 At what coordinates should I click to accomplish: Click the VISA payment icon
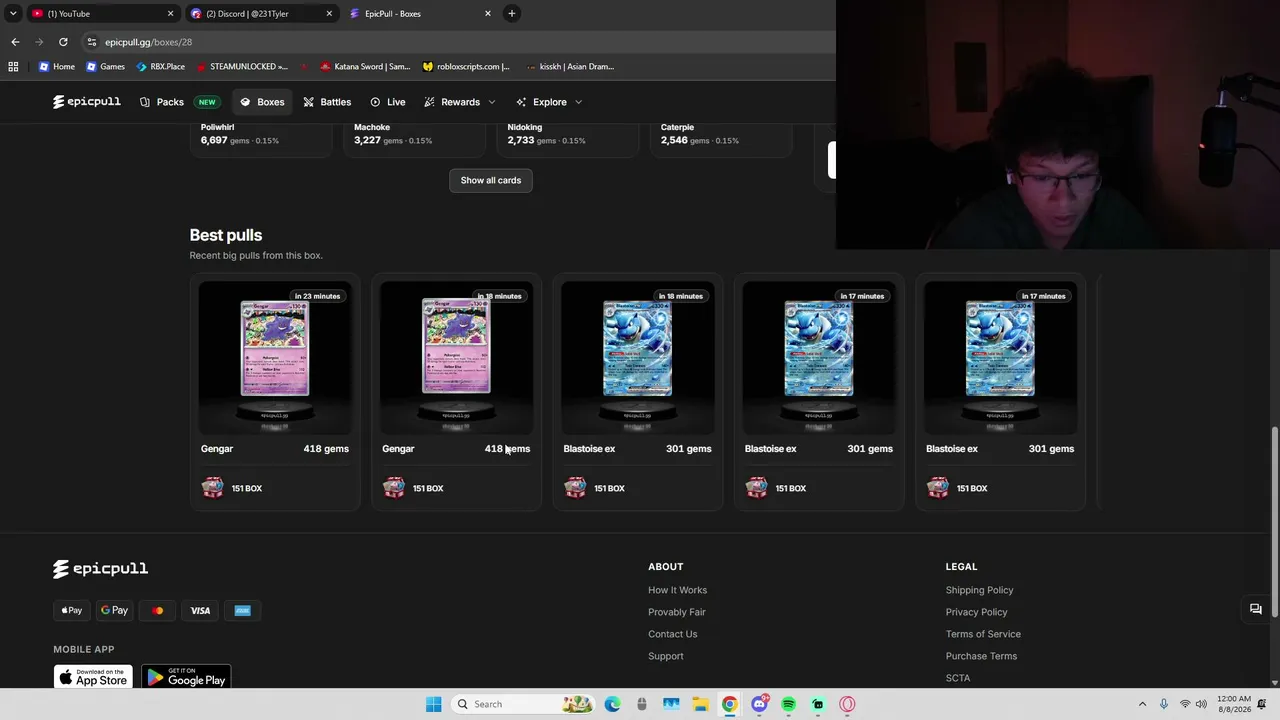coord(200,610)
